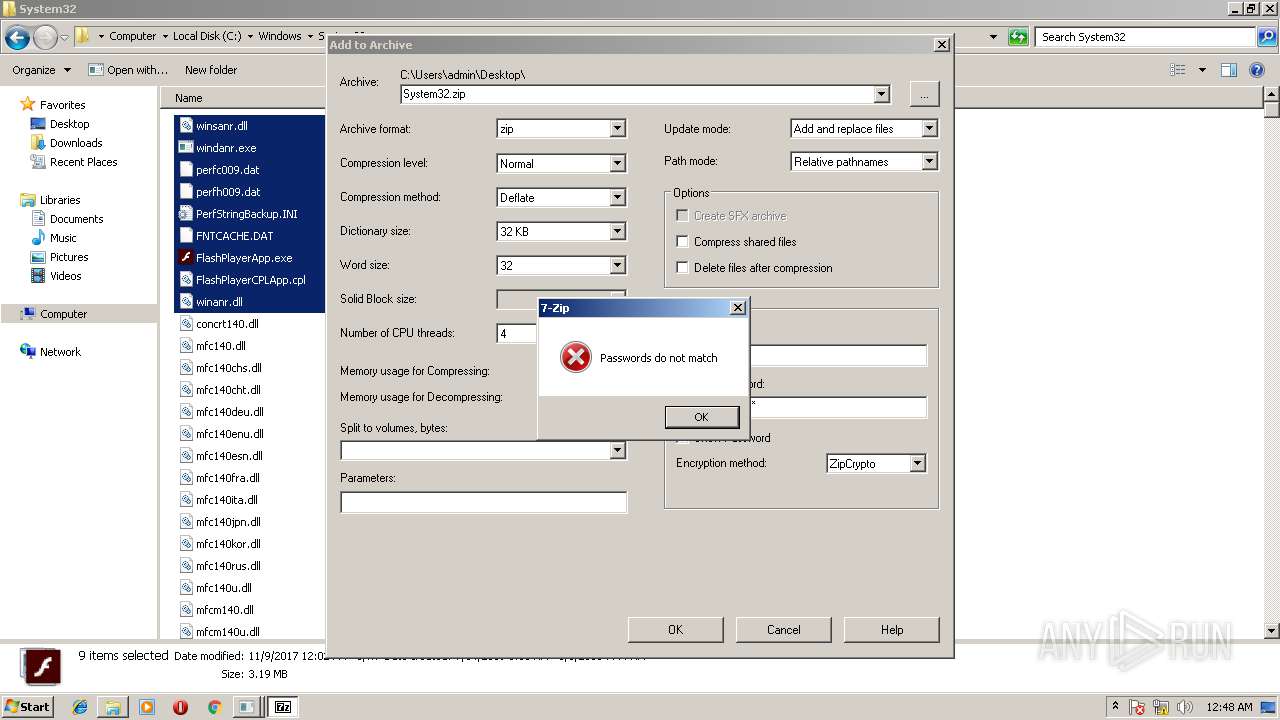Open the Organize menu
1280x720 pixels.
pyautogui.click(x=41, y=70)
